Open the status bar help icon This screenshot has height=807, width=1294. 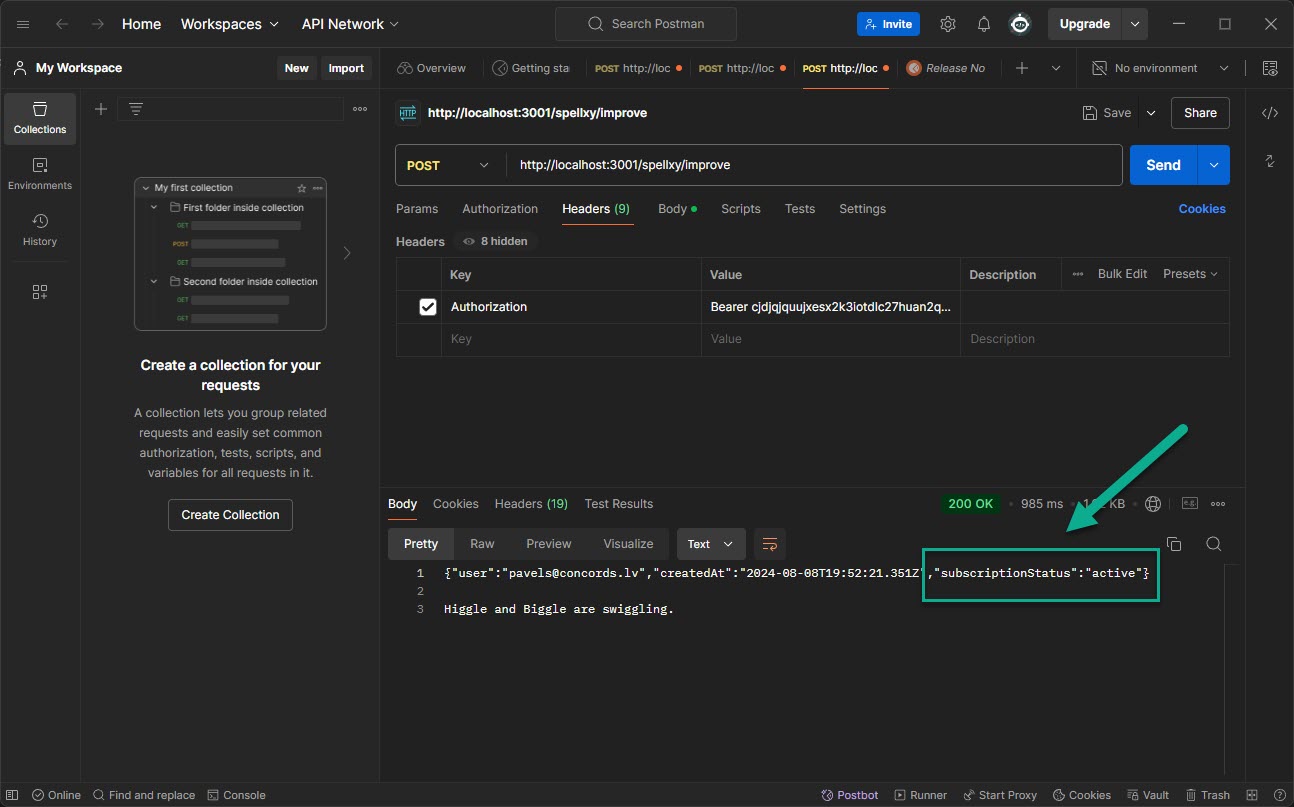tap(1280, 795)
